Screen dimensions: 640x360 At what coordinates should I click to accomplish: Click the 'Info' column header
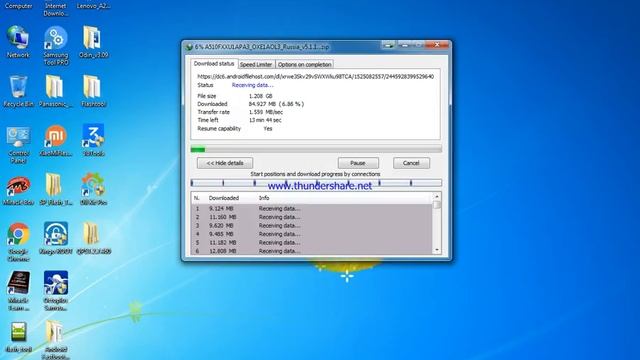pyautogui.click(x=264, y=198)
